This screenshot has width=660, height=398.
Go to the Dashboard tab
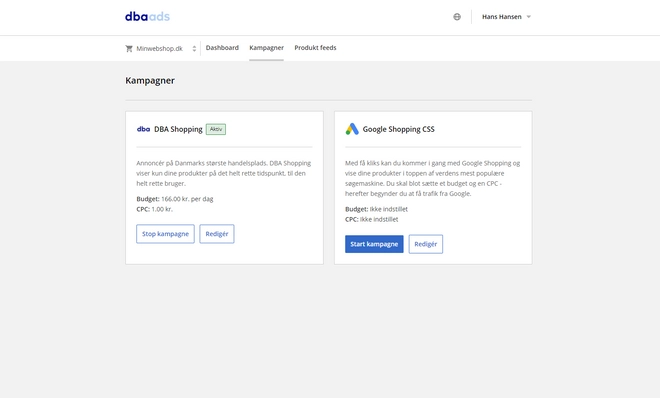[x=222, y=48]
